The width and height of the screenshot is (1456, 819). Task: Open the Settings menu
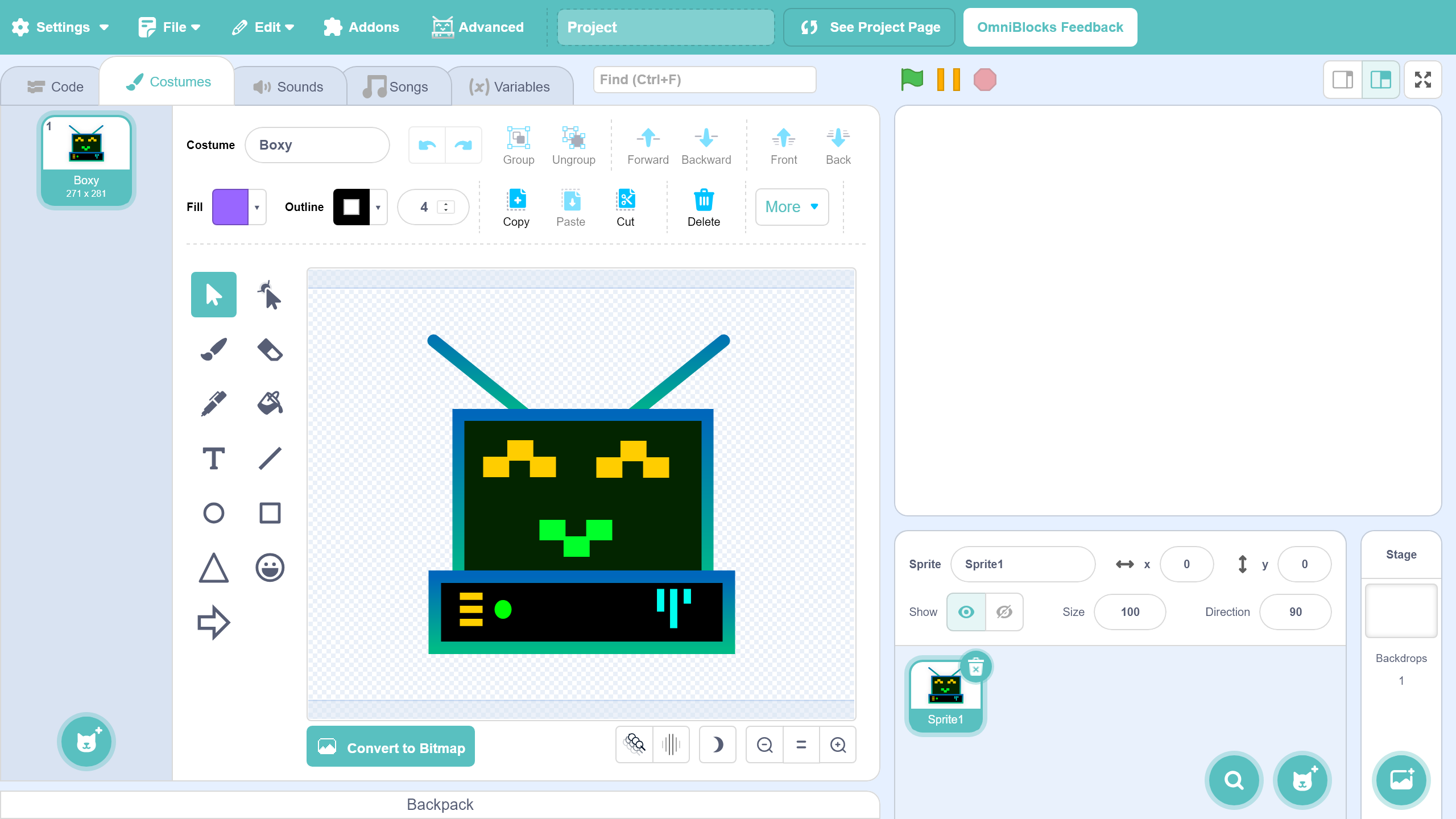[x=60, y=27]
